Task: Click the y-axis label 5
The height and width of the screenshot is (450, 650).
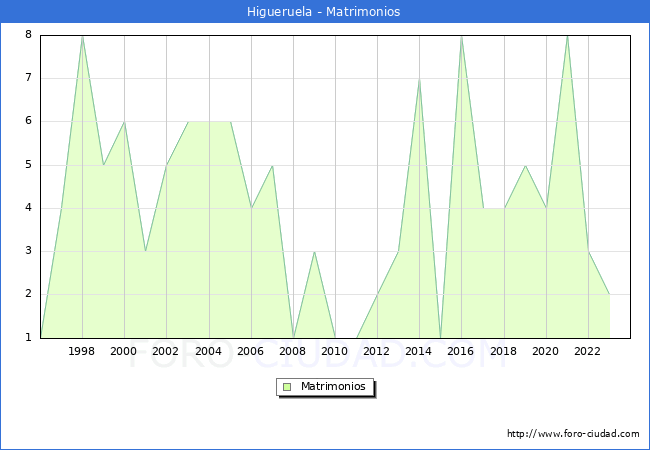Action: point(28,165)
